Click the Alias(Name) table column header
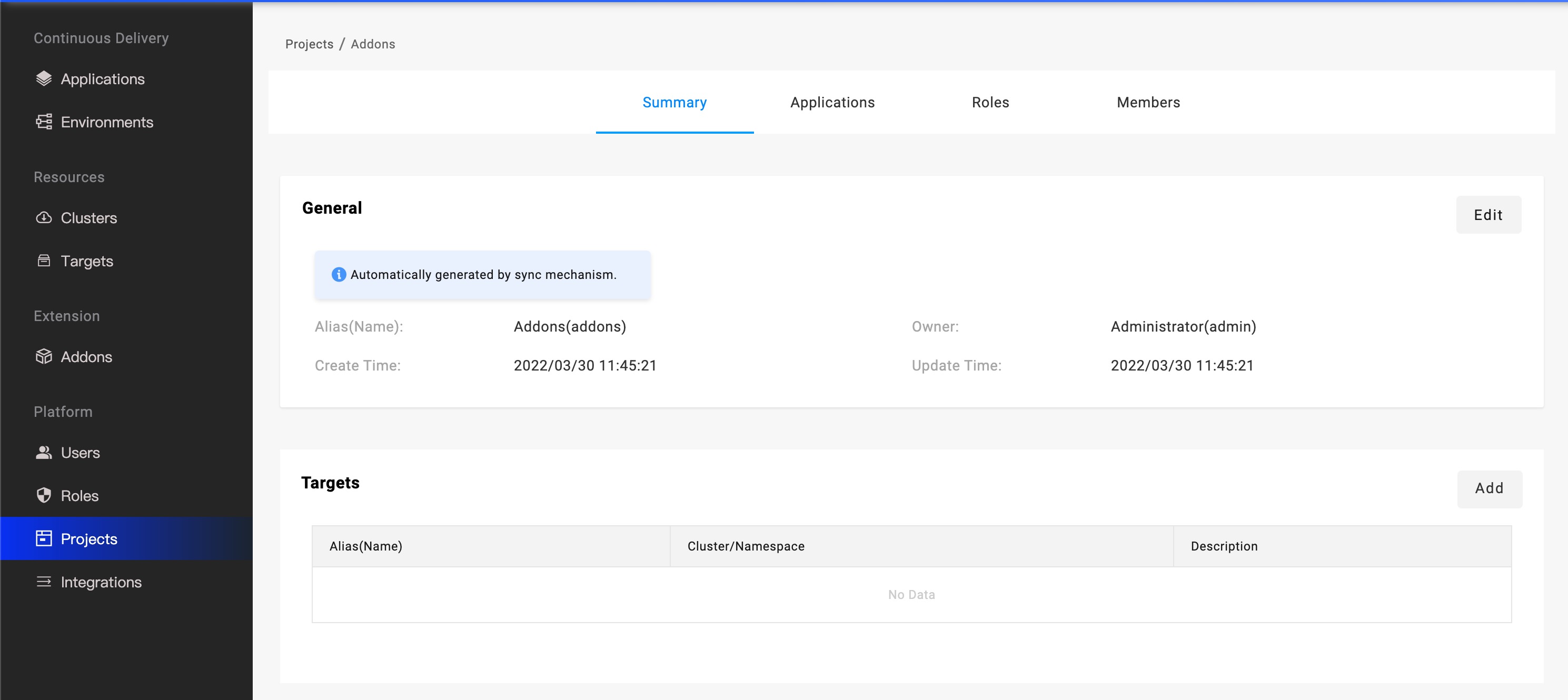The image size is (1568, 700). point(365,546)
